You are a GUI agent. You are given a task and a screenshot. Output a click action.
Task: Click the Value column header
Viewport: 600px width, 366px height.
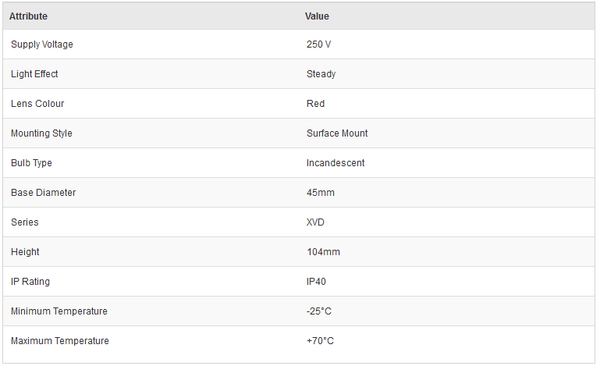(317, 16)
